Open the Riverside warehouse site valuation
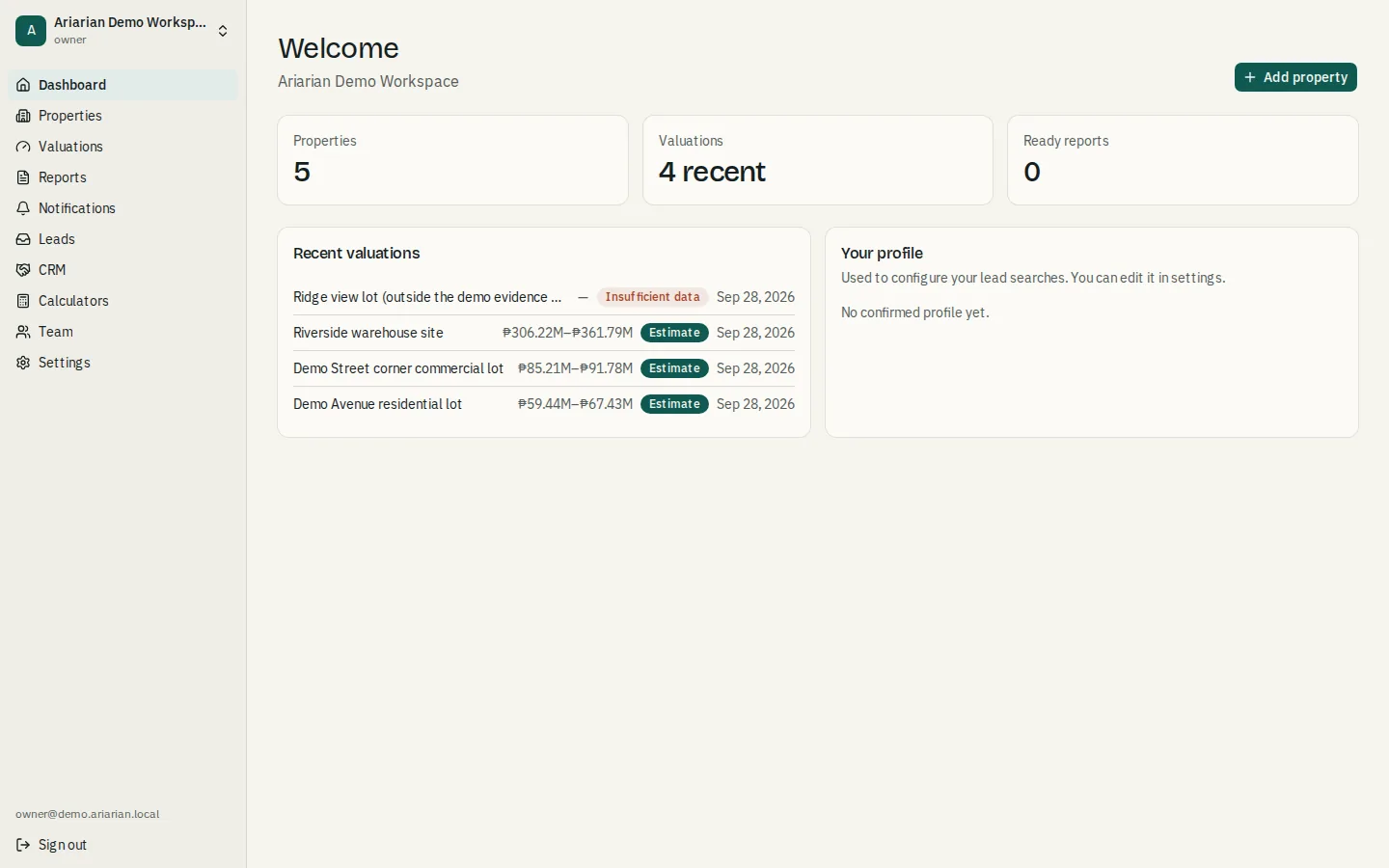This screenshot has height=868, width=1389. click(544, 333)
